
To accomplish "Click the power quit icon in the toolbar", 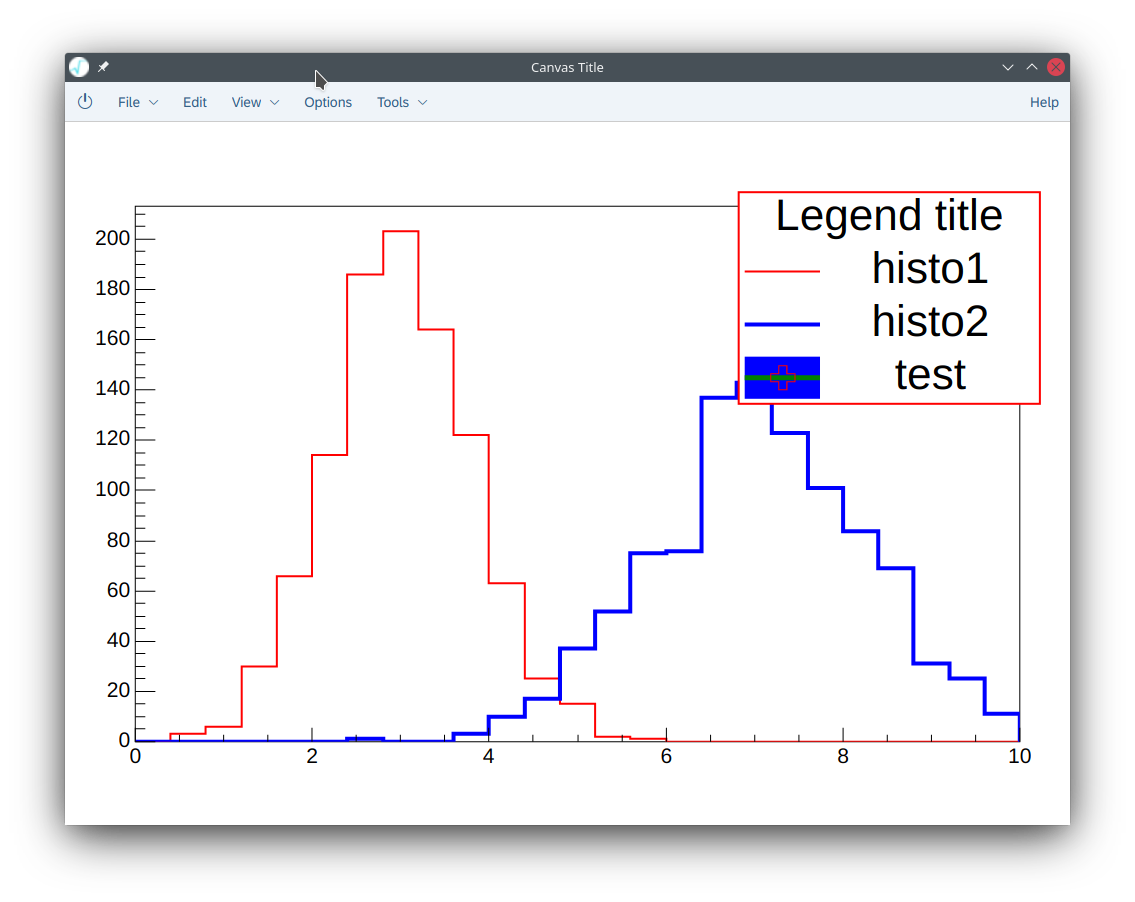I will pos(85,101).
